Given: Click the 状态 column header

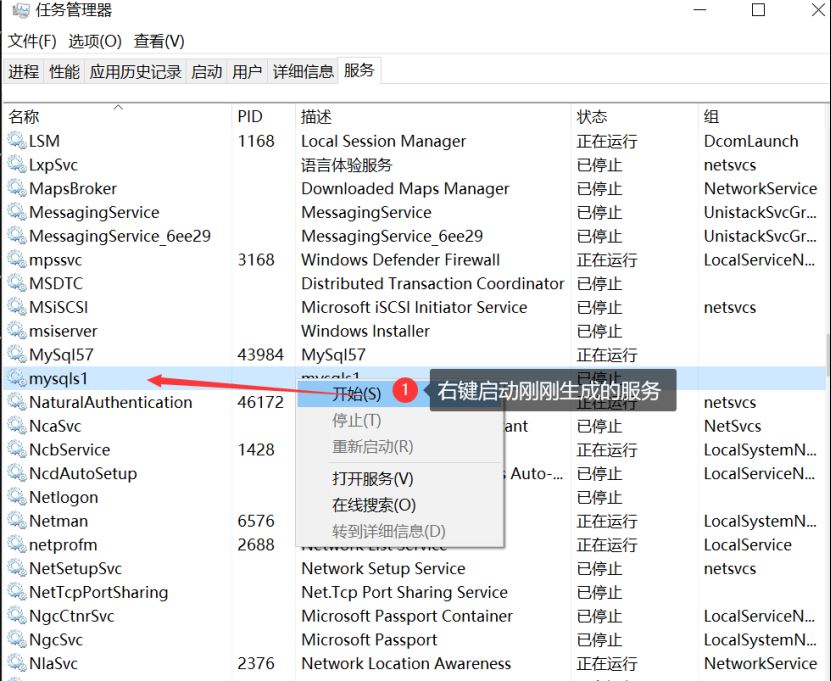Looking at the screenshot, I should (x=593, y=115).
